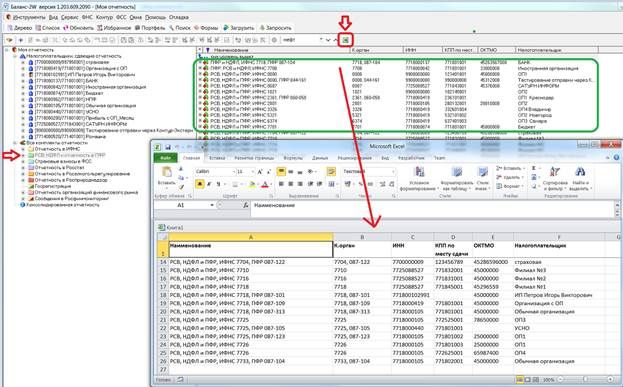Screen dimensions: 623x387
Task: Click the red font color icon
Action: point(265,184)
